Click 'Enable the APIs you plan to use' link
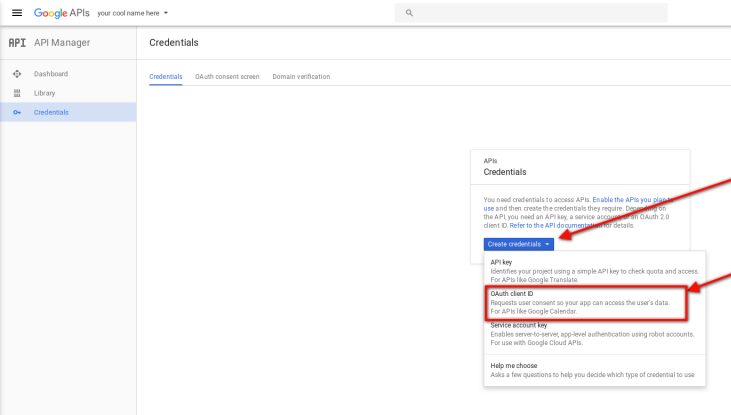This screenshot has height=415, width=731. pyautogui.click(x=632, y=200)
